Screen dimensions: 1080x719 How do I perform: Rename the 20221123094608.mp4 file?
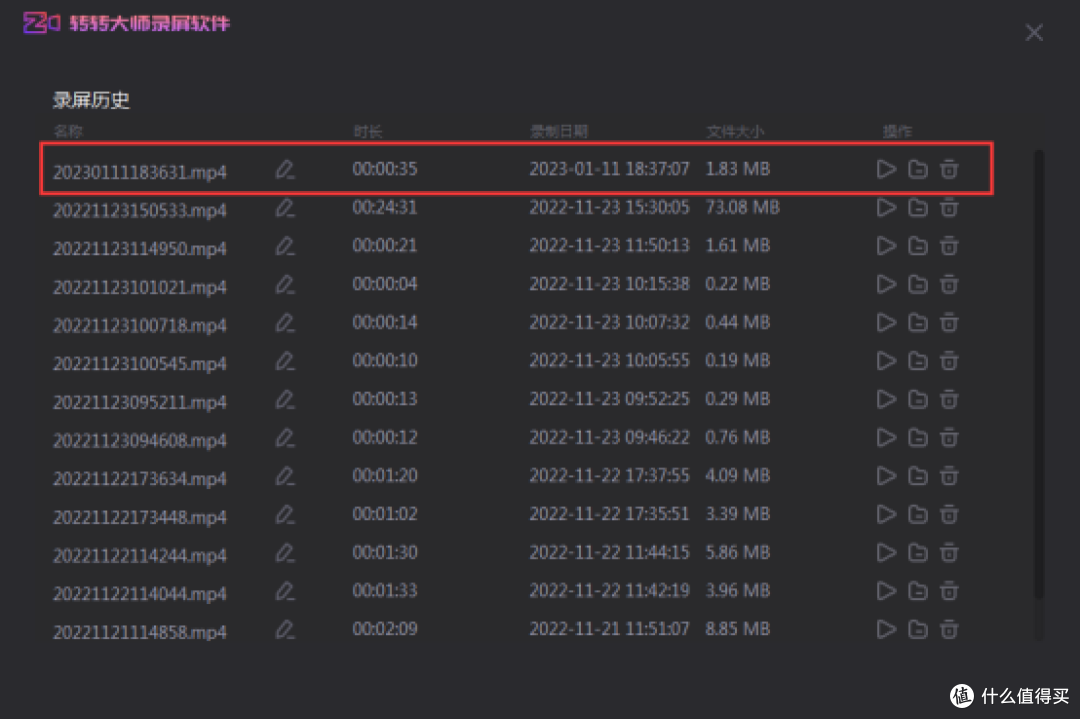285,438
